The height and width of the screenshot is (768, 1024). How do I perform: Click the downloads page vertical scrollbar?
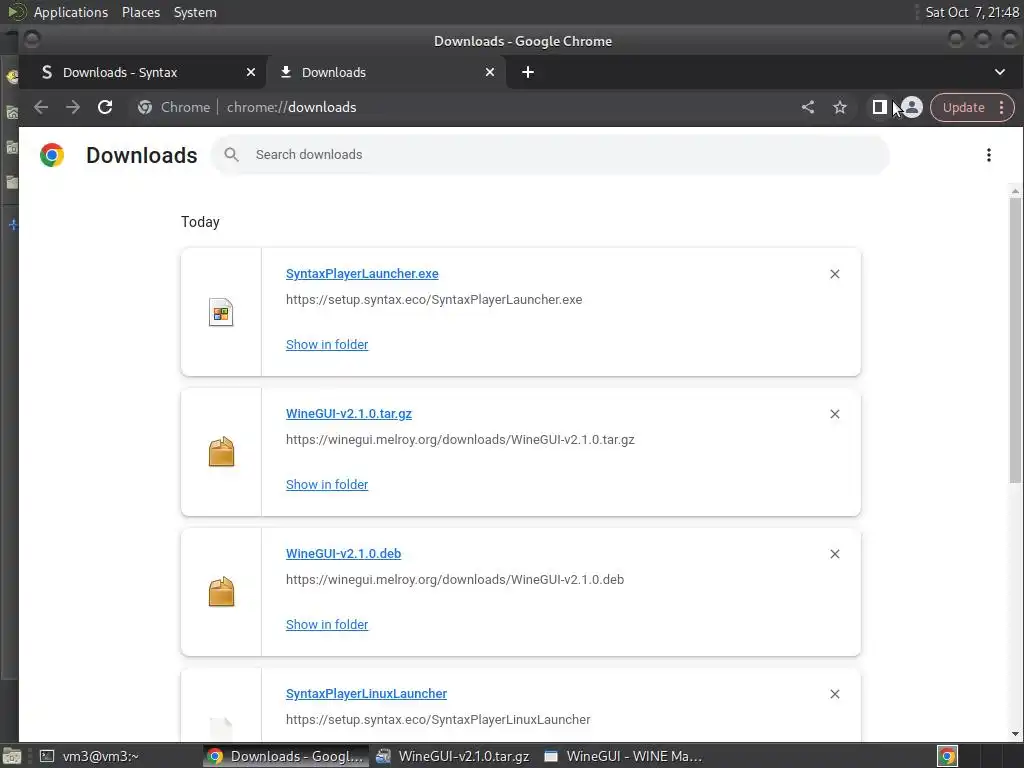tap(1015, 340)
